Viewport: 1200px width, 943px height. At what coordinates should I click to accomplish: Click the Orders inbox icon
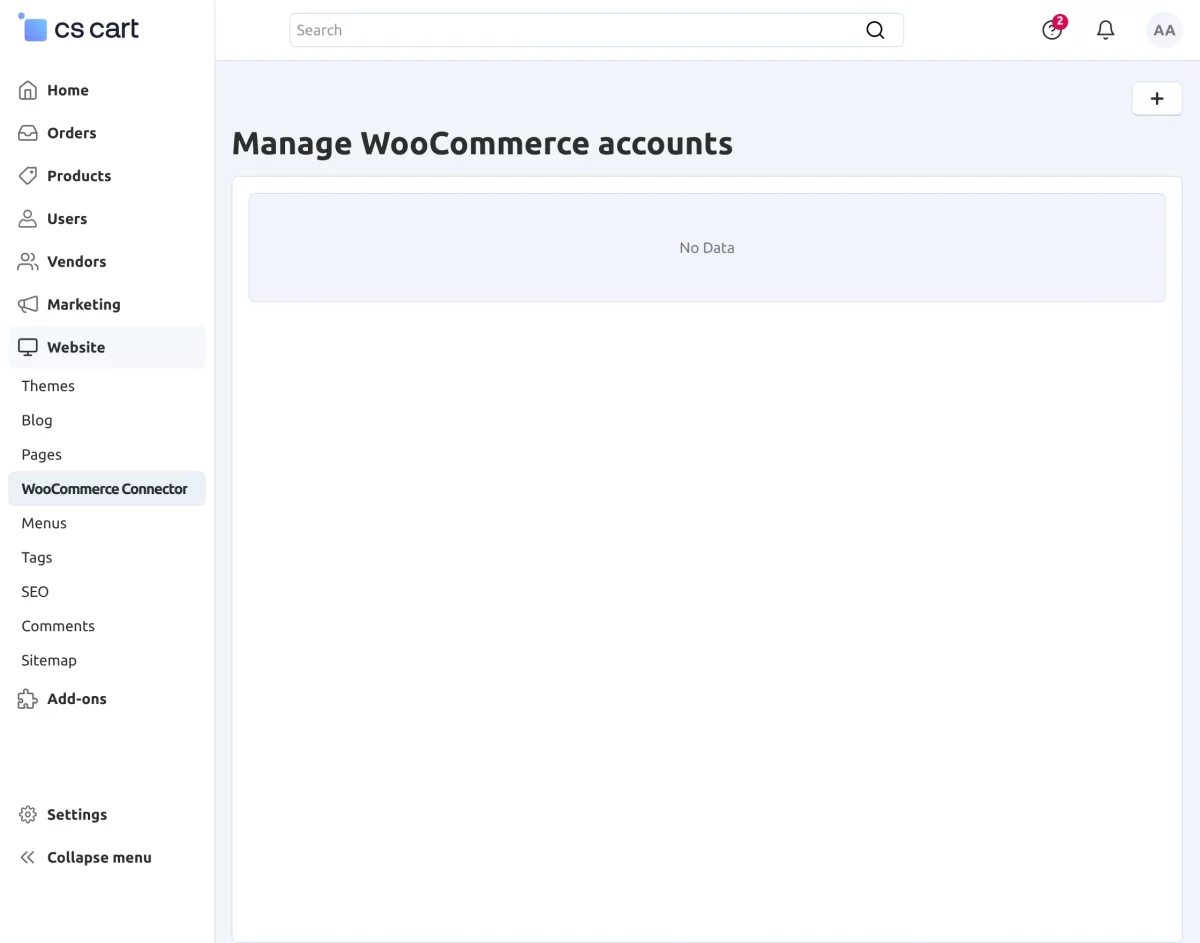point(28,133)
